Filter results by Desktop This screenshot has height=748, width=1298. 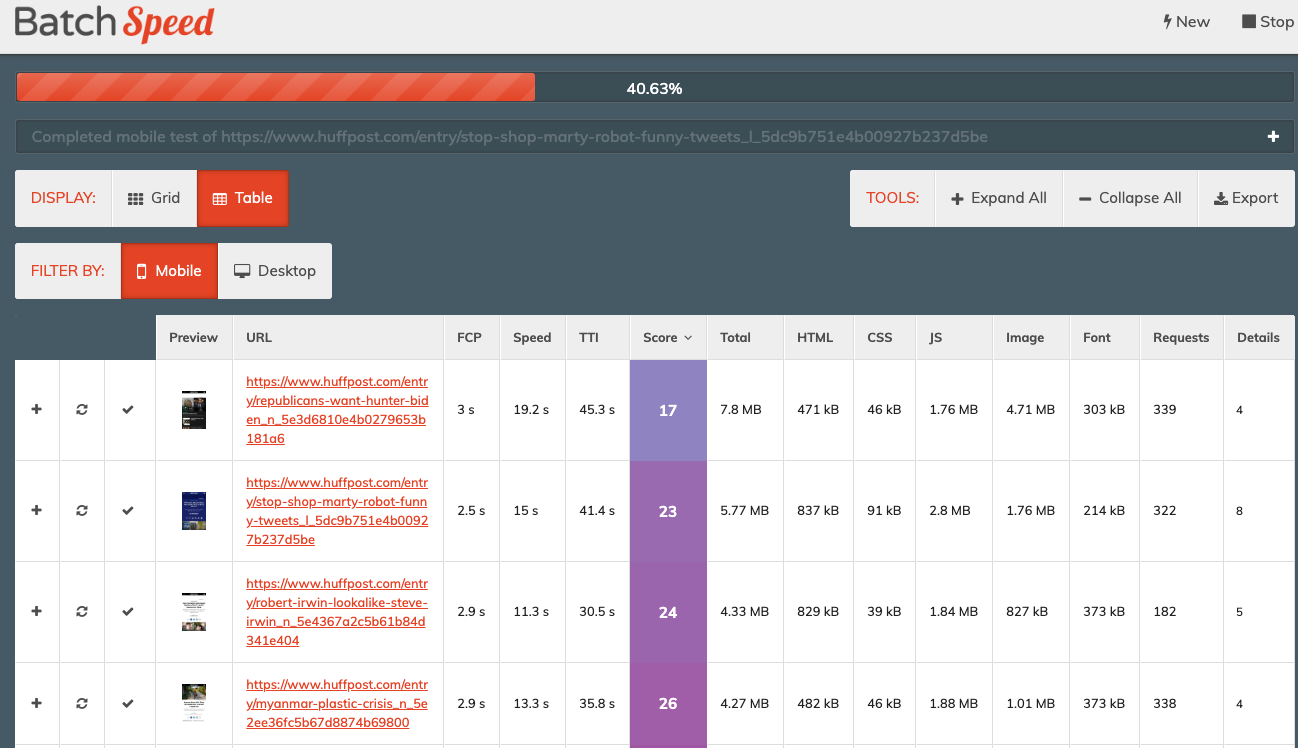click(x=274, y=271)
